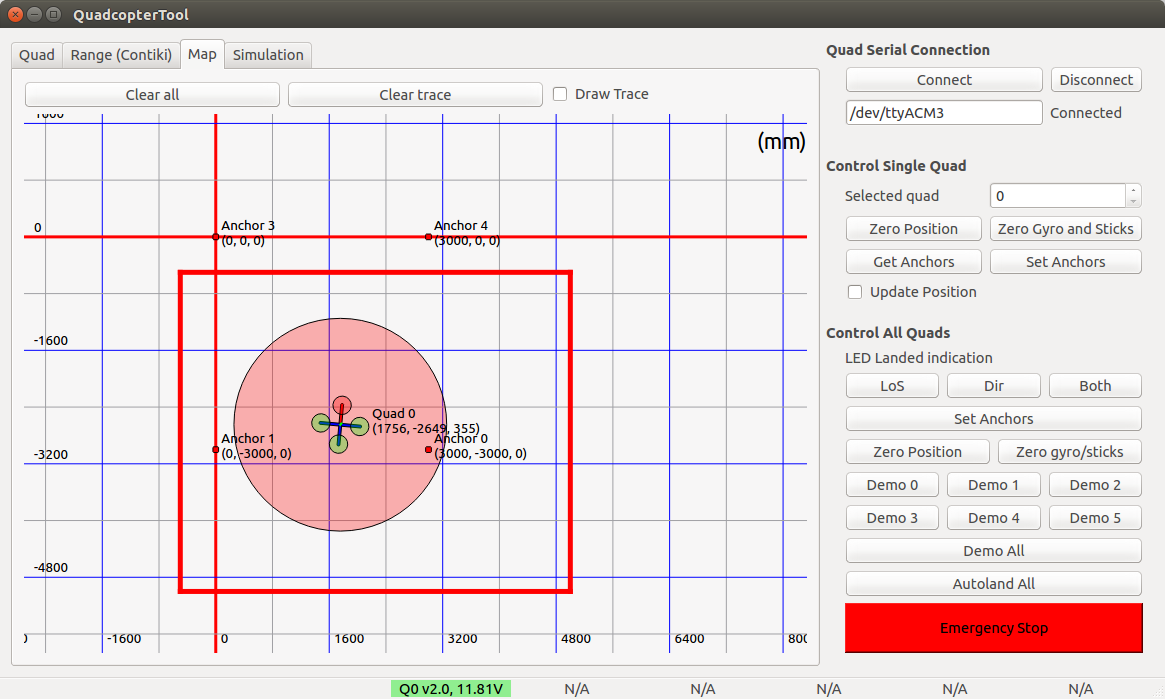Run Demo 1
1165x699 pixels.
993,485
